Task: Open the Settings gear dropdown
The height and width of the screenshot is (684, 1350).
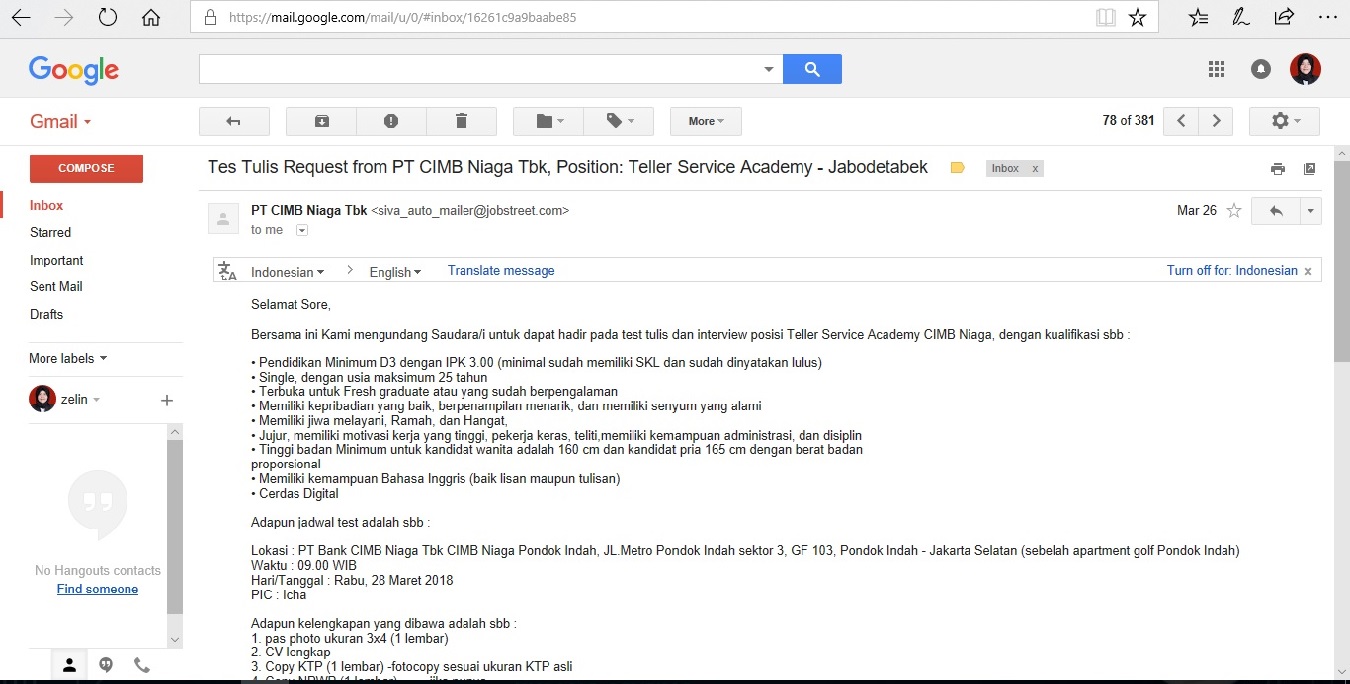Action: pyautogui.click(x=1285, y=121)
